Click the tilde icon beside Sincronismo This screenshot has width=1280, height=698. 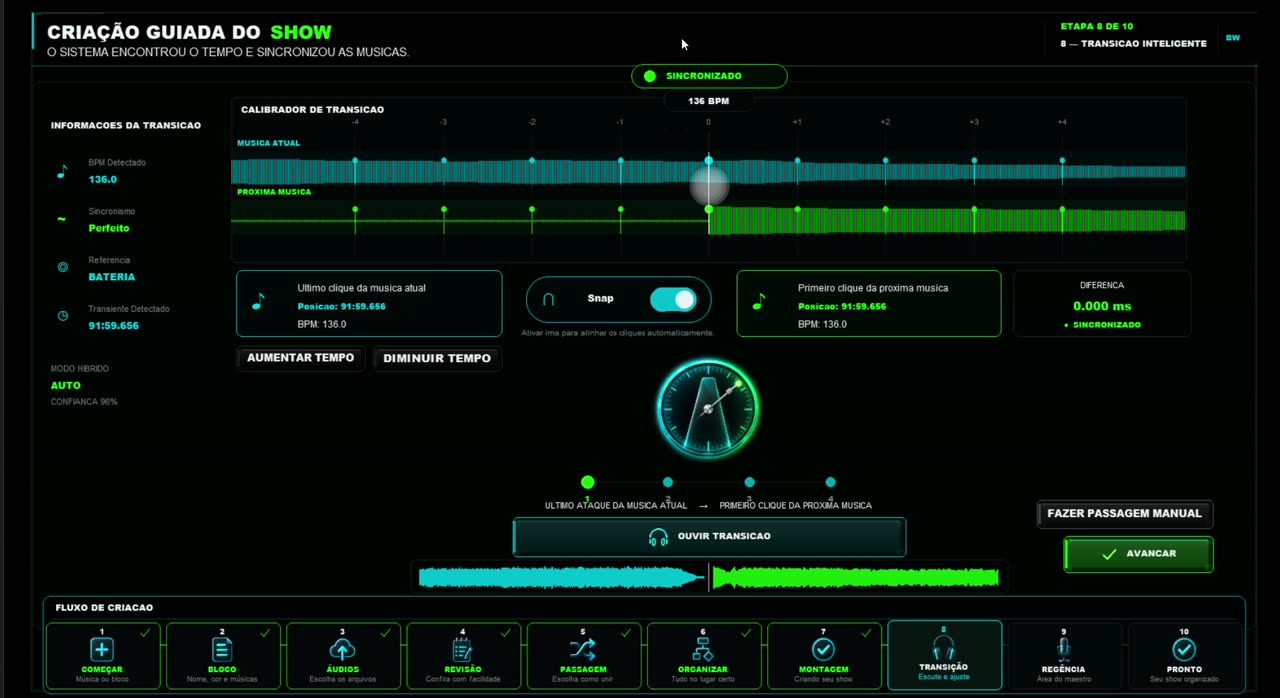62,219
